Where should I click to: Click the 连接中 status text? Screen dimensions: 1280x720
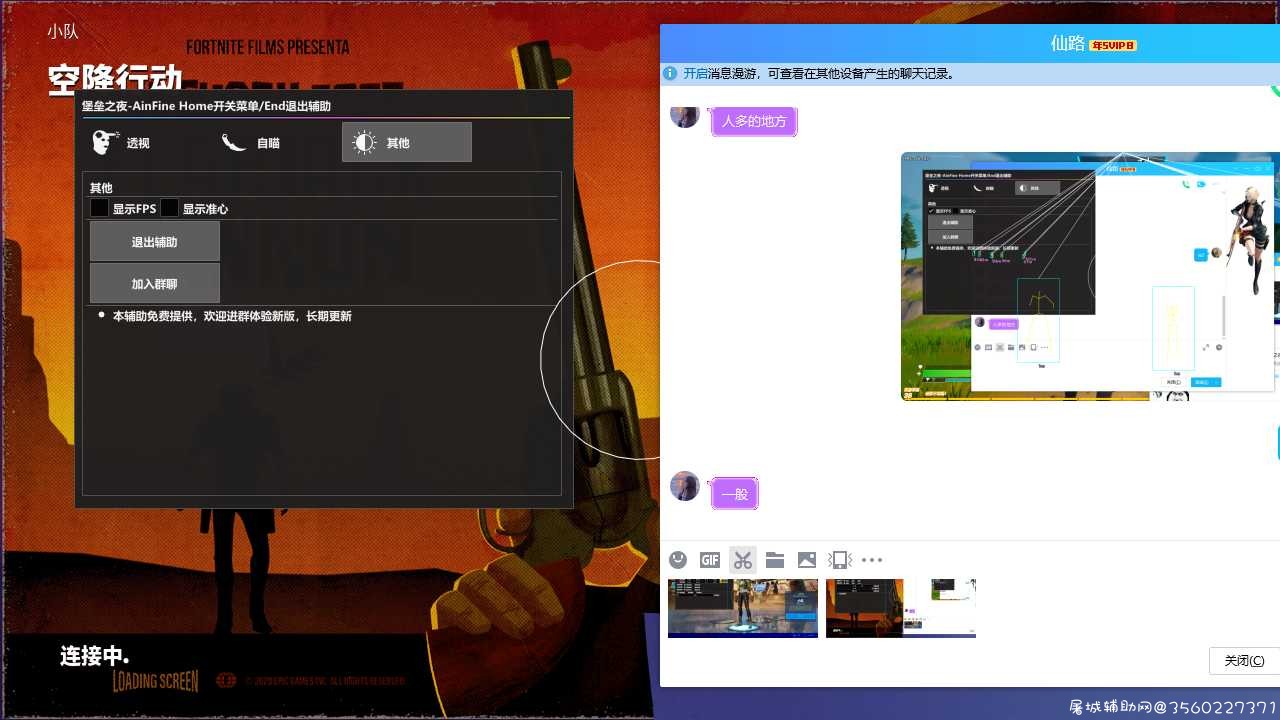coord(95,656)
